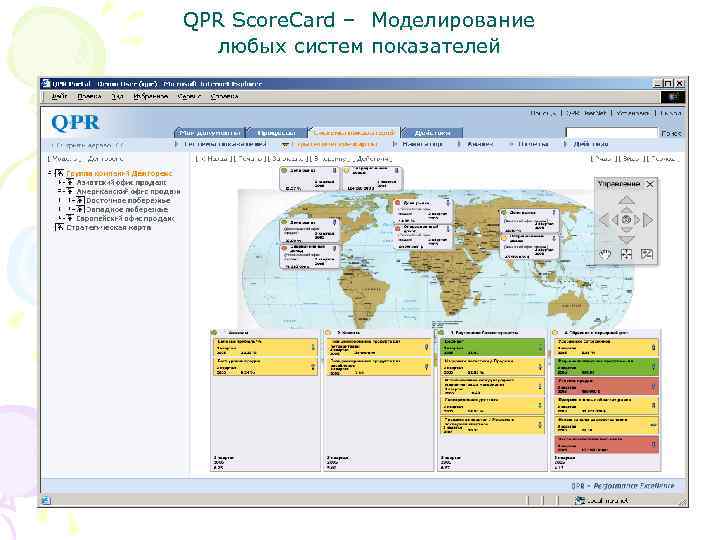This screenshot has width=720, height=540.
Task: Close the Управление navigation panel
Action: (650, 184)
